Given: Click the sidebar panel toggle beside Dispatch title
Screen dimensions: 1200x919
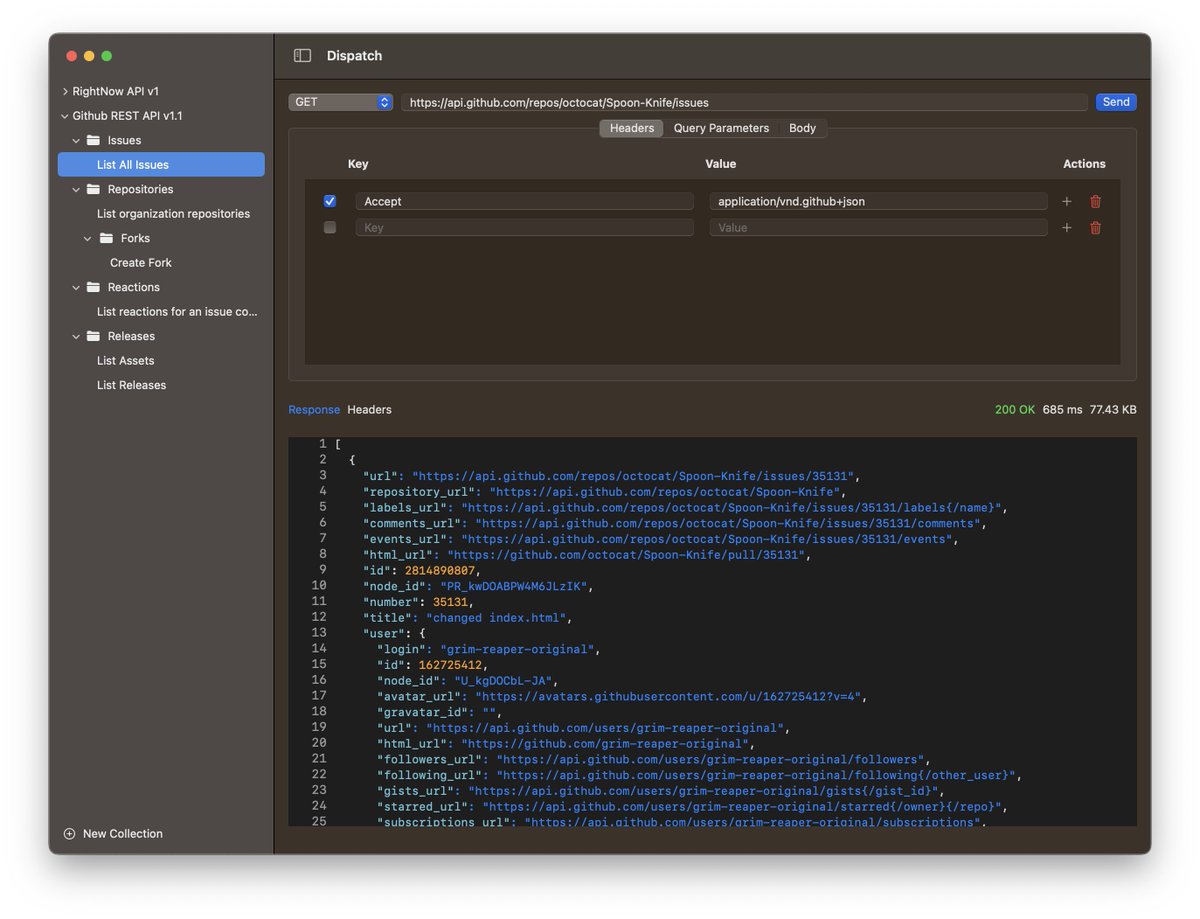Looking at the screenshot, I should [x=302, y=55].
